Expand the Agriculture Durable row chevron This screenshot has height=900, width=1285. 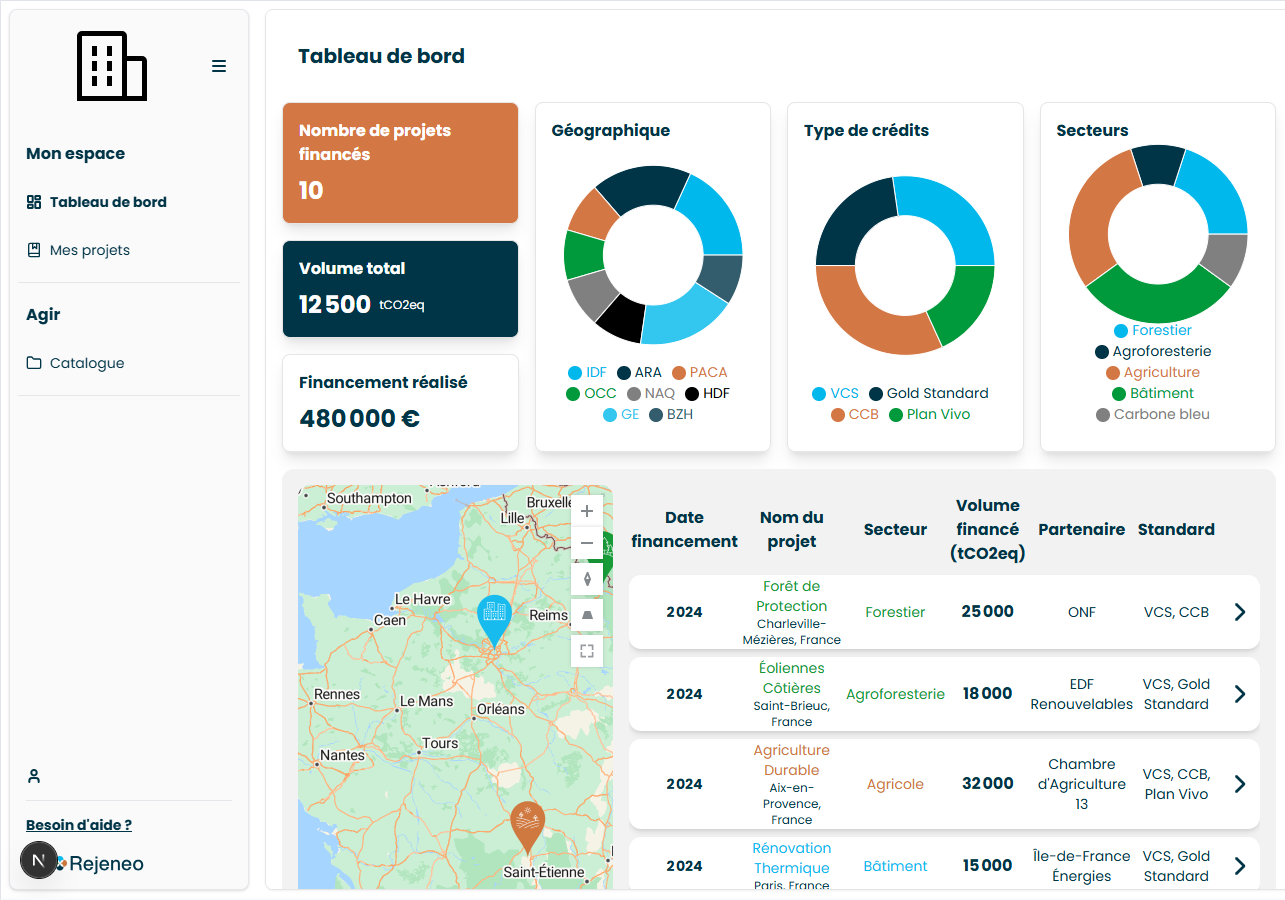coord(1240,784)
